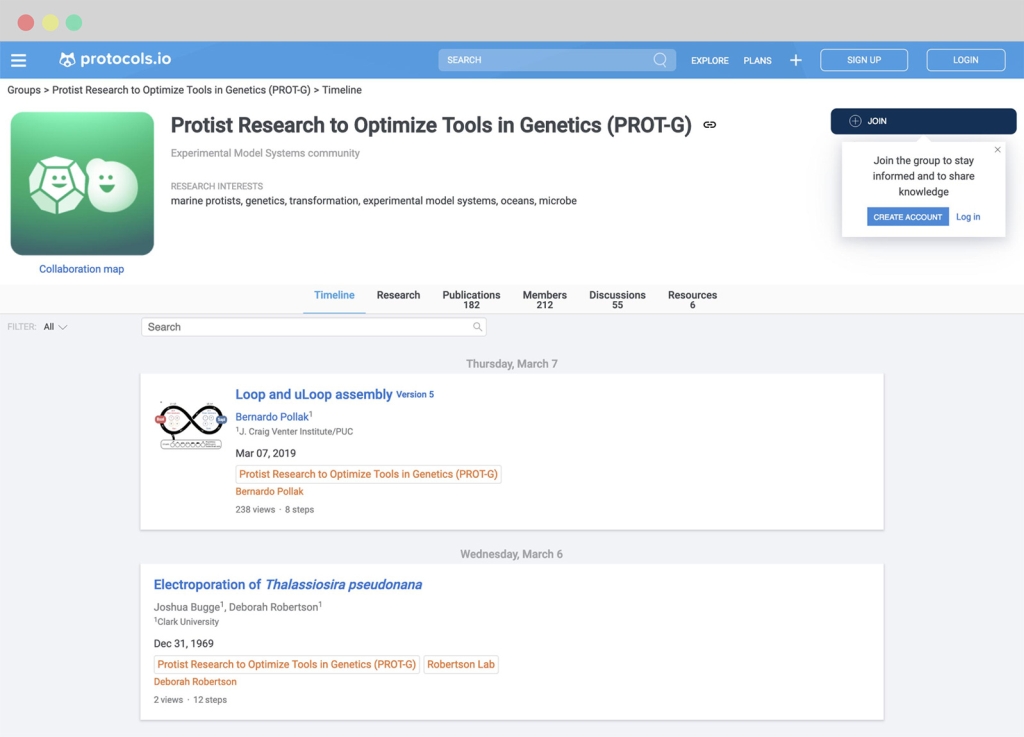Click Experimental Model Systems community subtitle
The width and height of the screenshot is (1024, 737).
(x=265, y=153)
